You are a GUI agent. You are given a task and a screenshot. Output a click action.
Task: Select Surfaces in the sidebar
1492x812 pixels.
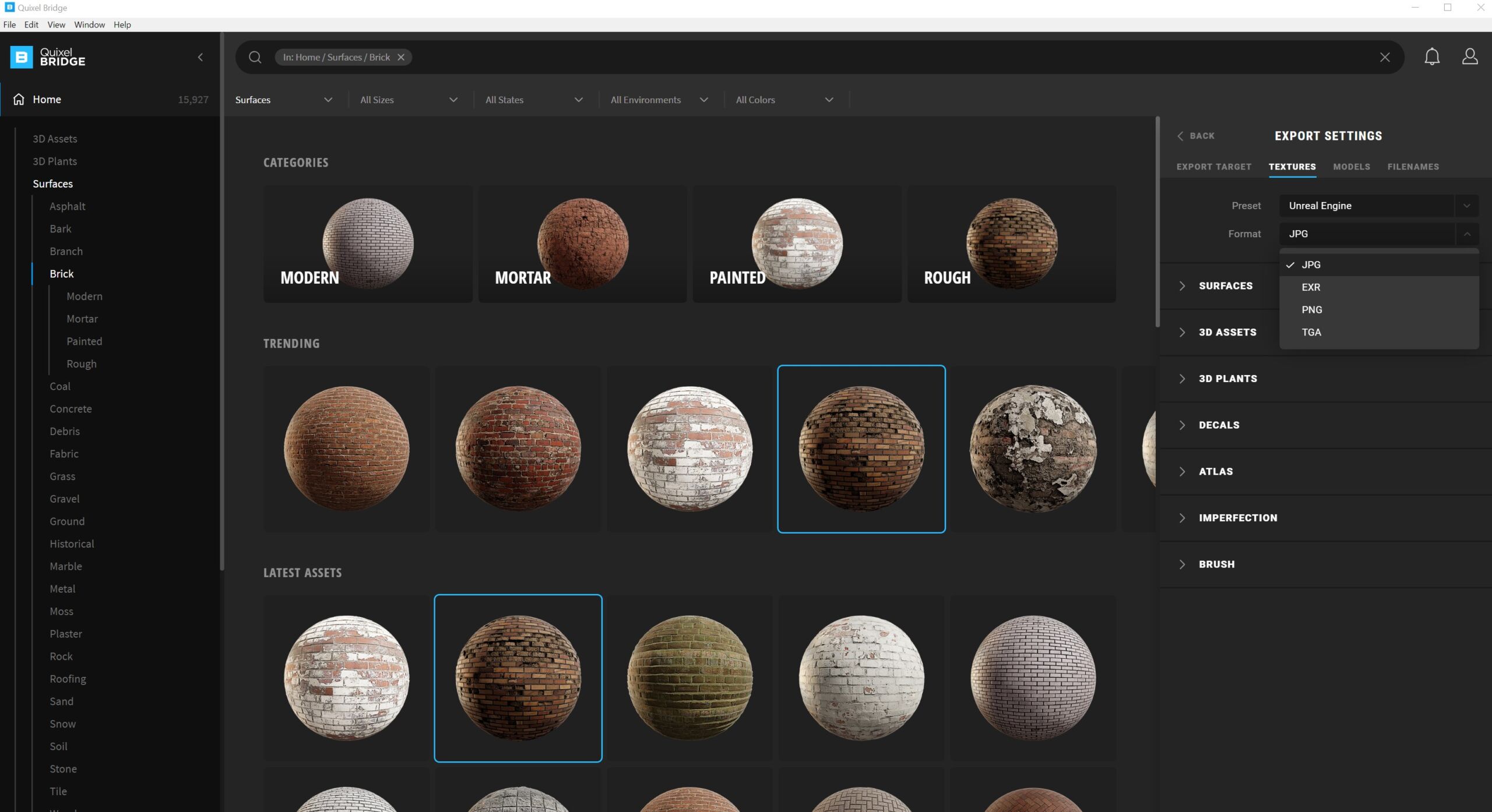pyautogui.click(x=52, y=183)
